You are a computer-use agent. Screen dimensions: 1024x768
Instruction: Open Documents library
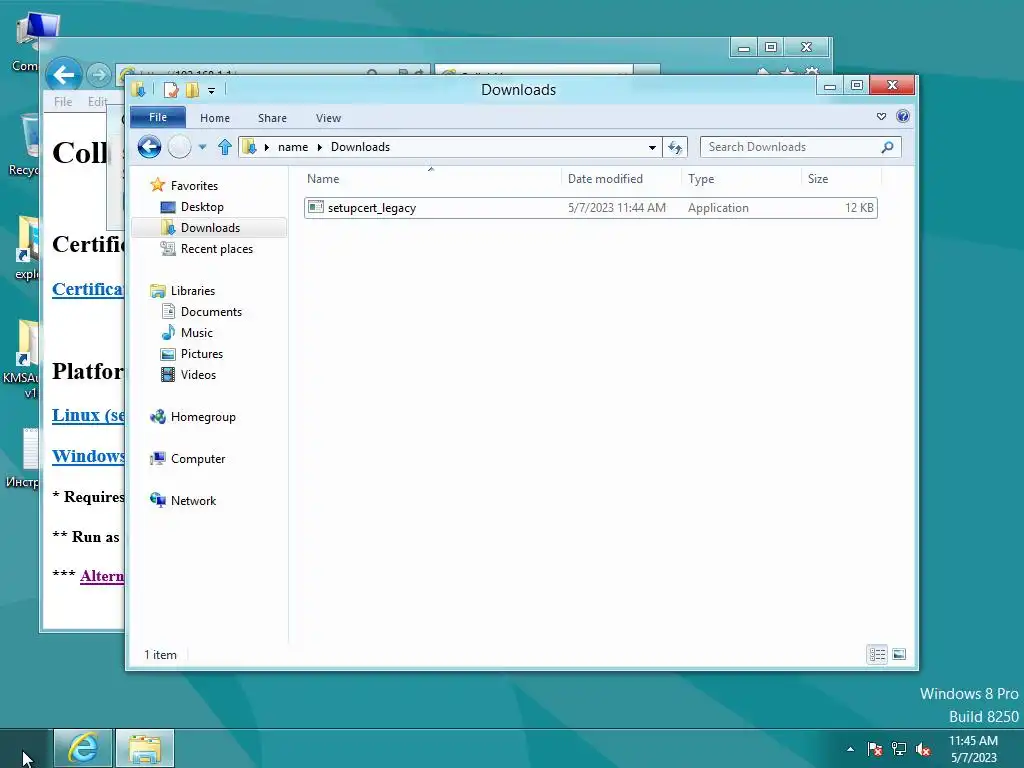pos(211,312)
